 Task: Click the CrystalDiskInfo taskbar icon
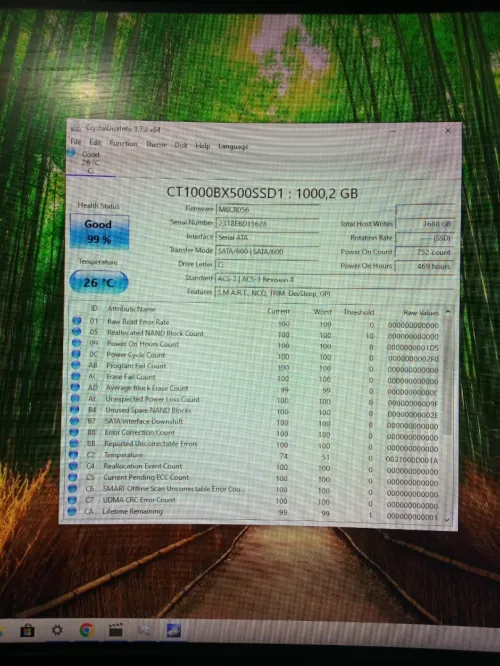[x=174, y=631]
